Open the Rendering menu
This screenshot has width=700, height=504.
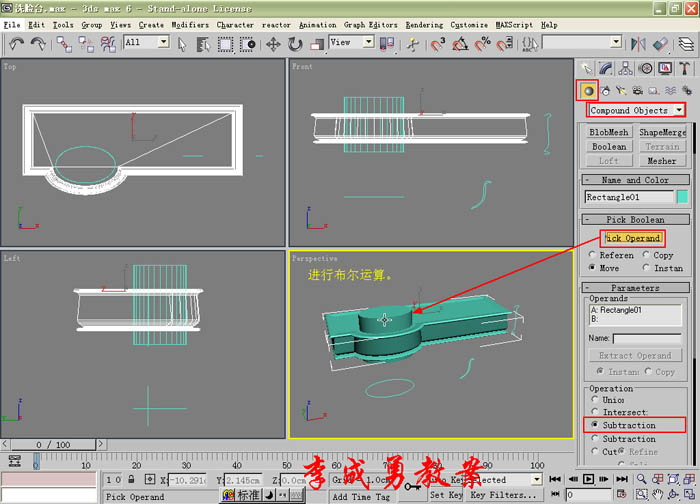(424, 25)
